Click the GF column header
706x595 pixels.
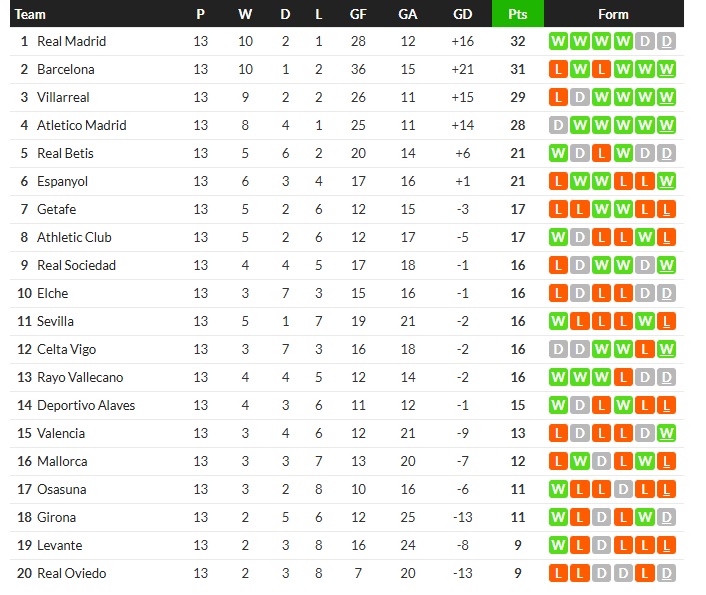[358, 14]
